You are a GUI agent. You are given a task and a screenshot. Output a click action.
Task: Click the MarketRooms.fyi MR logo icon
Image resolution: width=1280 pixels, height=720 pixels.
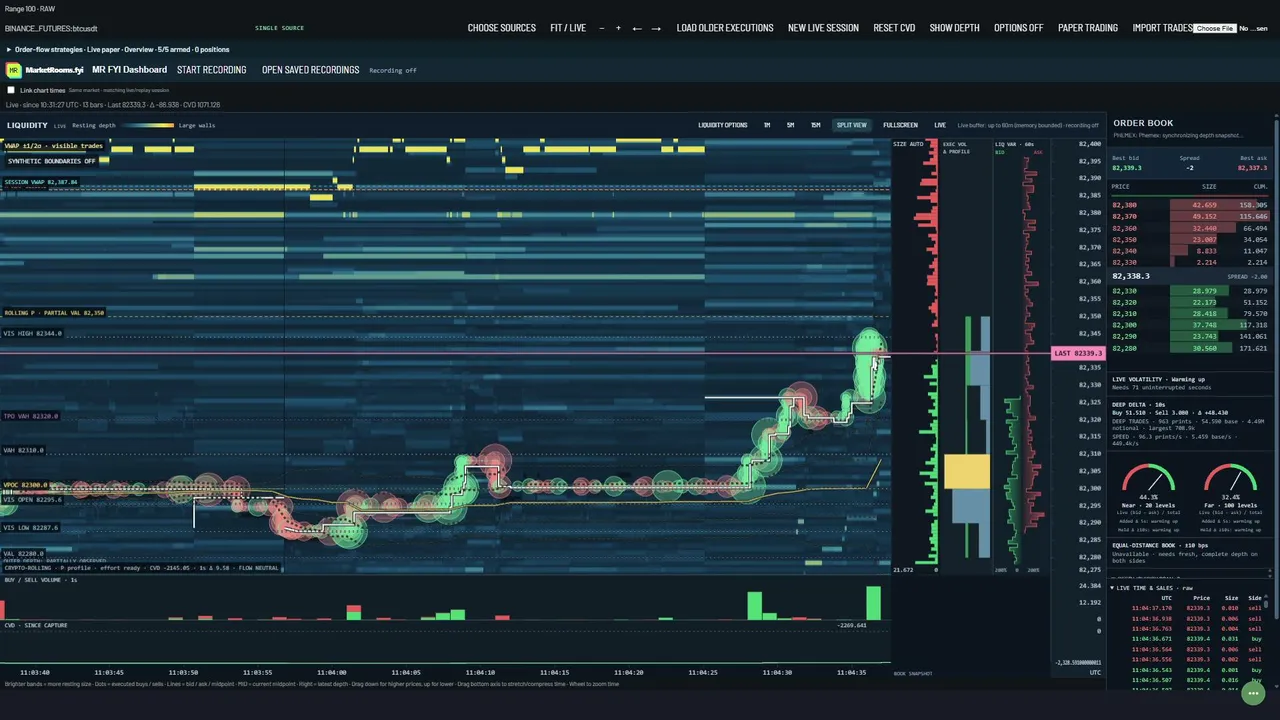click(x=14, y=70)
